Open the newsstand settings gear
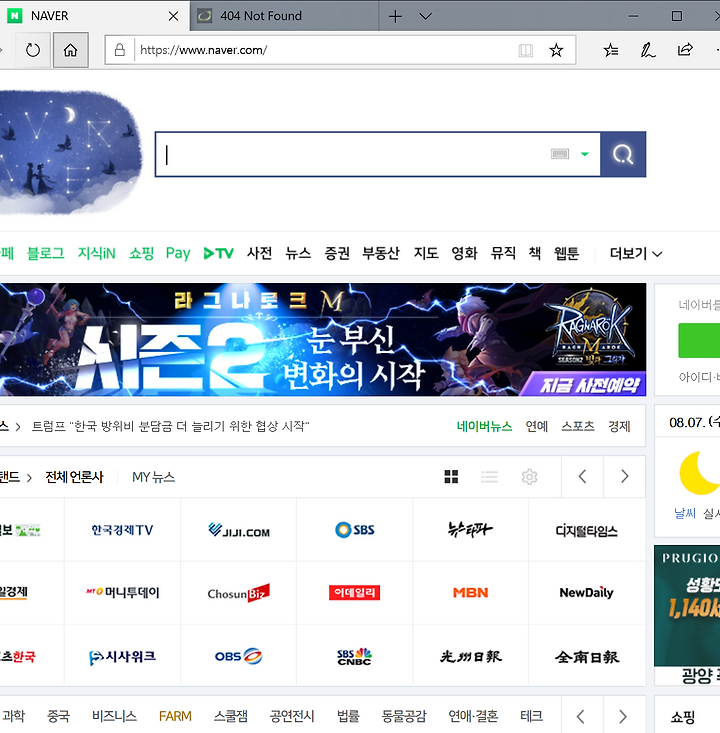 (x=529, y=477)
